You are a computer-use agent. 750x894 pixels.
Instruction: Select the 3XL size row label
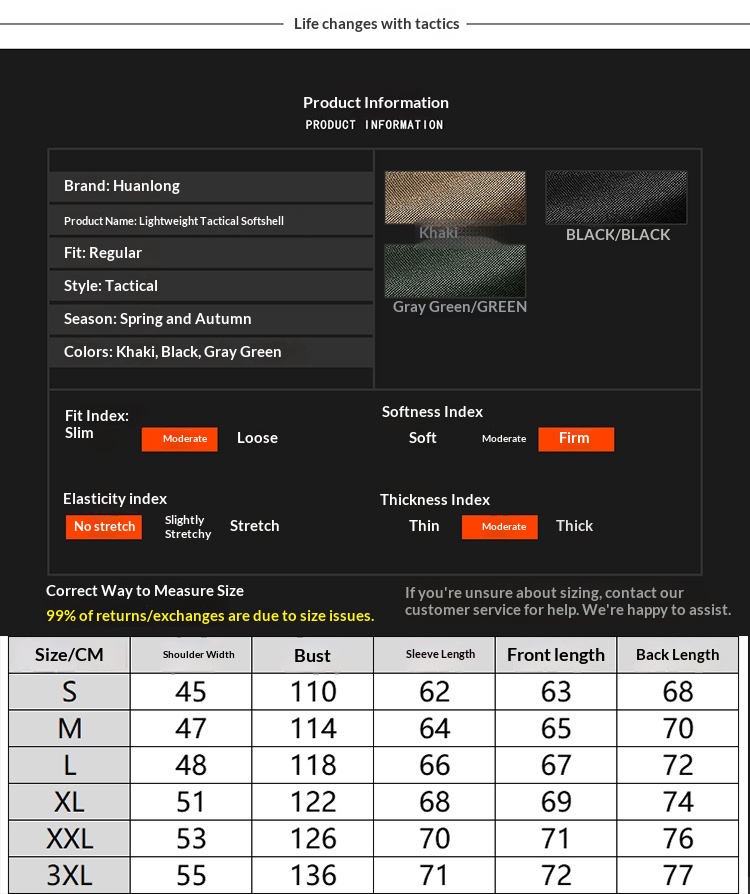coord(69,876)
